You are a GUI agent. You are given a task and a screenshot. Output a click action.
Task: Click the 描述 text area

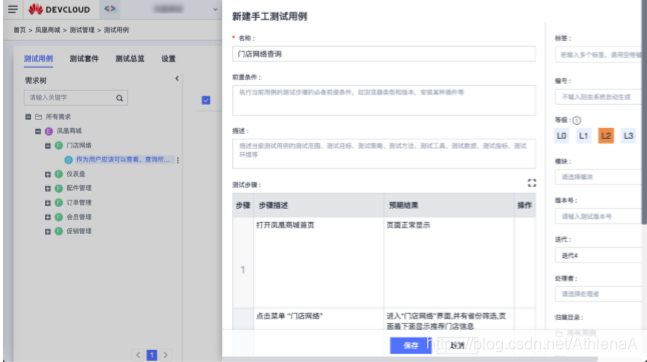click(x=384, y=154)
